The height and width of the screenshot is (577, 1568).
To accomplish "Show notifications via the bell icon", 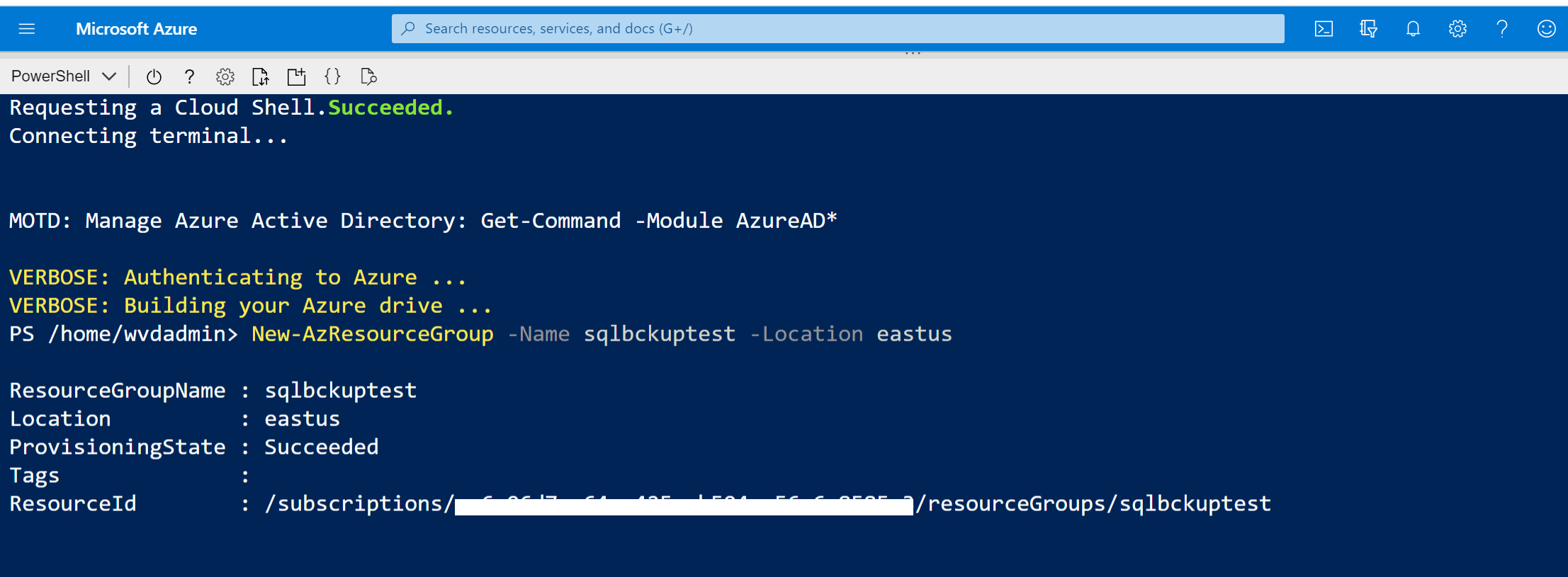I will tap(1413, 29).
